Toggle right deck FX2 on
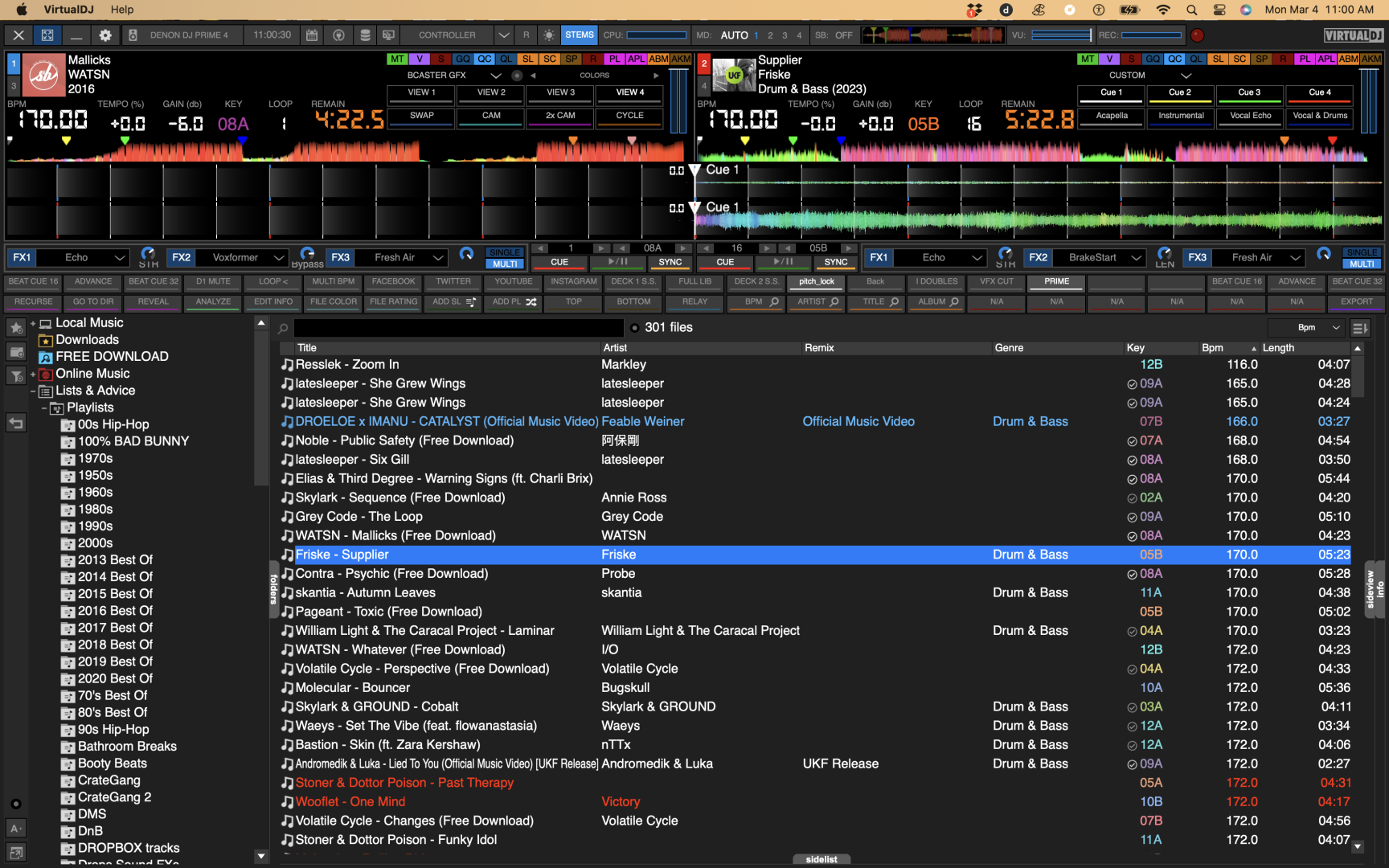 click(x=1038, y=258)
